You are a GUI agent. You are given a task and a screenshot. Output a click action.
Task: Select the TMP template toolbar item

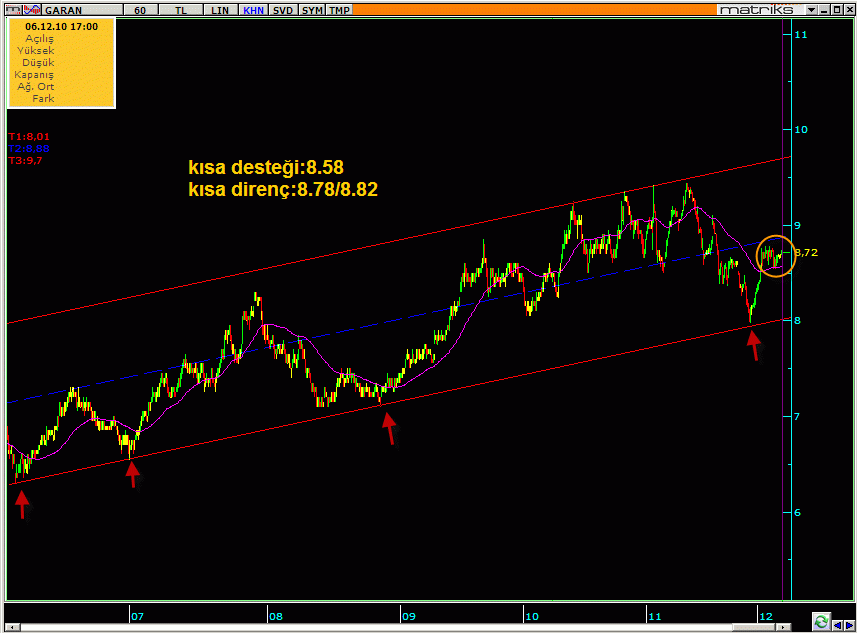tap(340, 9)
